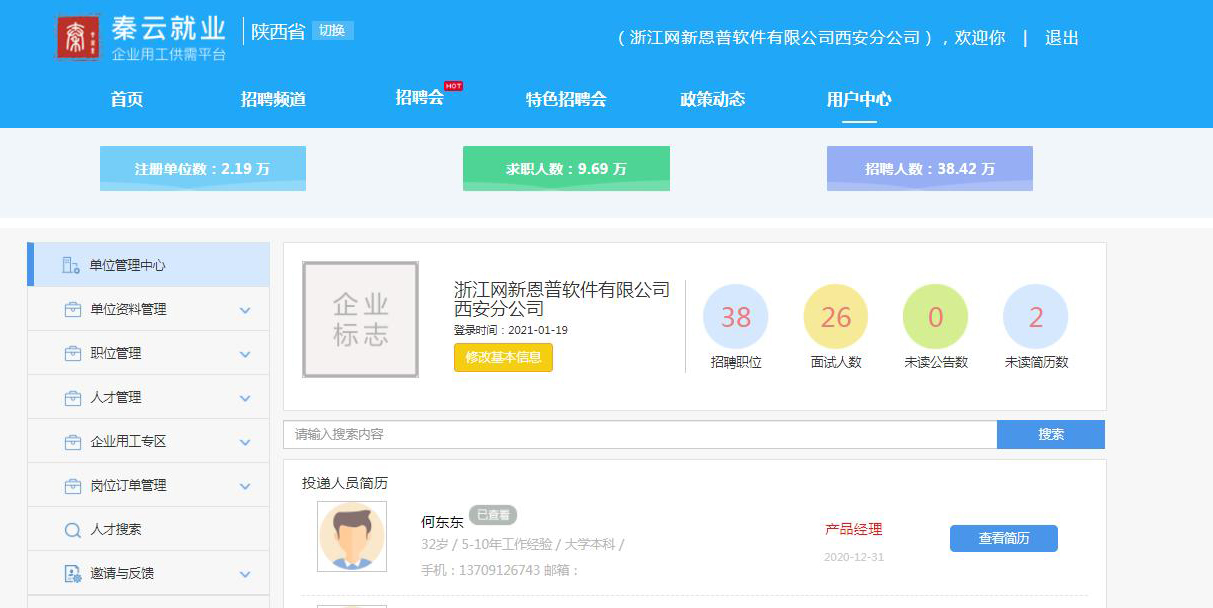
Task: Click the 人才管理 briefcase icon
Action: [72, 397]
